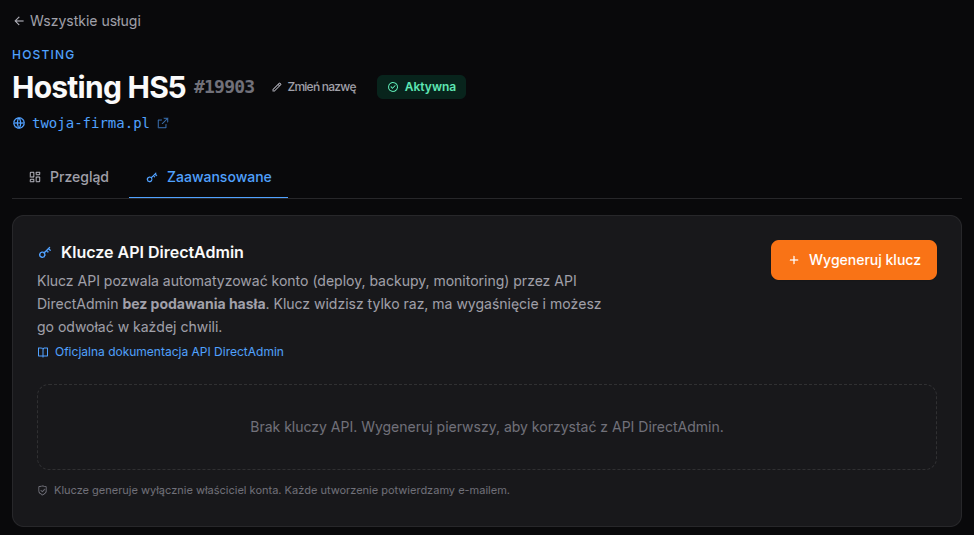This screenshot has width=974, height=535.
Task: Click the check-circle icon in Aktywna badge
Action: [393, 87]
